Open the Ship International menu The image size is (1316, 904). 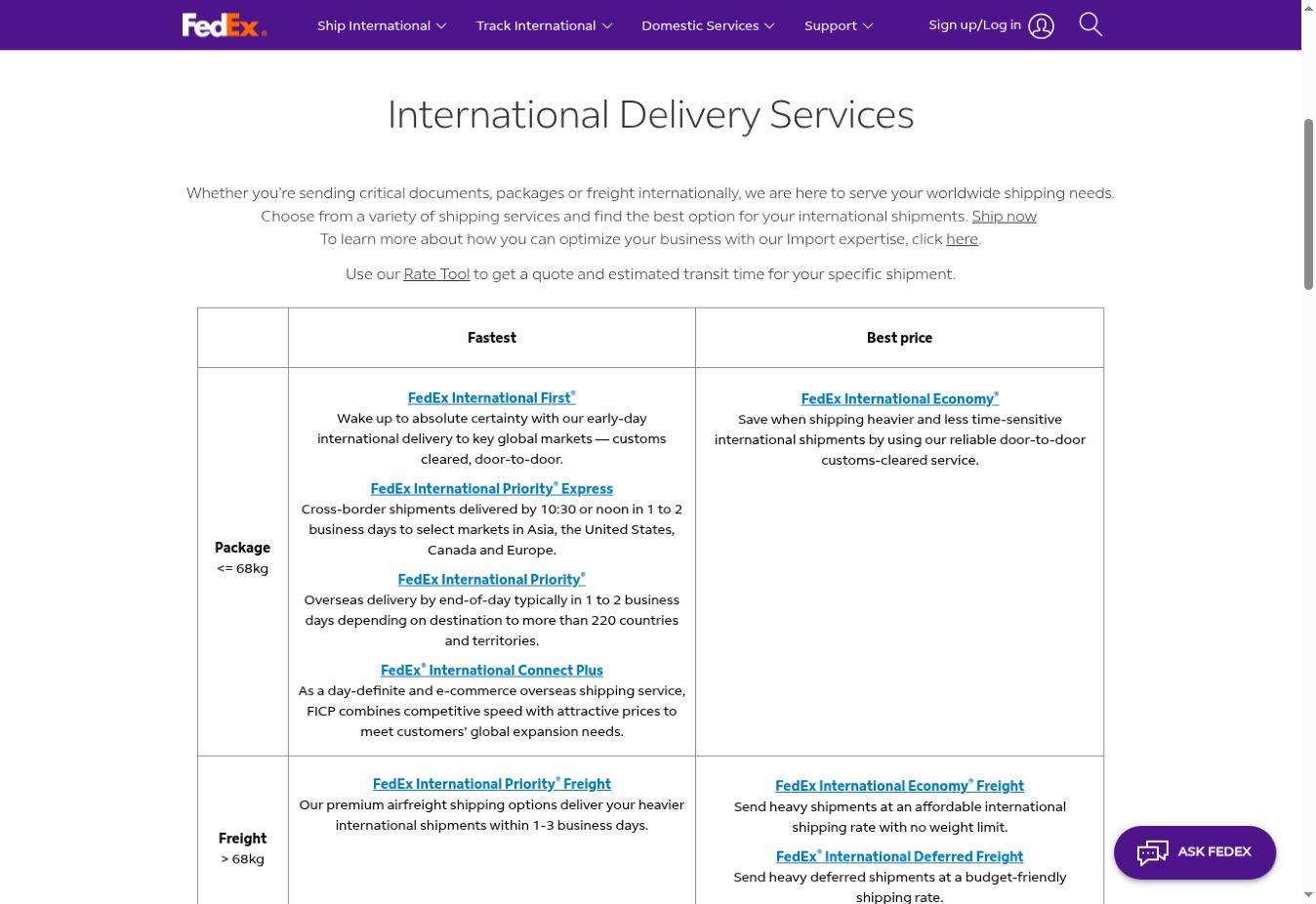382,25
